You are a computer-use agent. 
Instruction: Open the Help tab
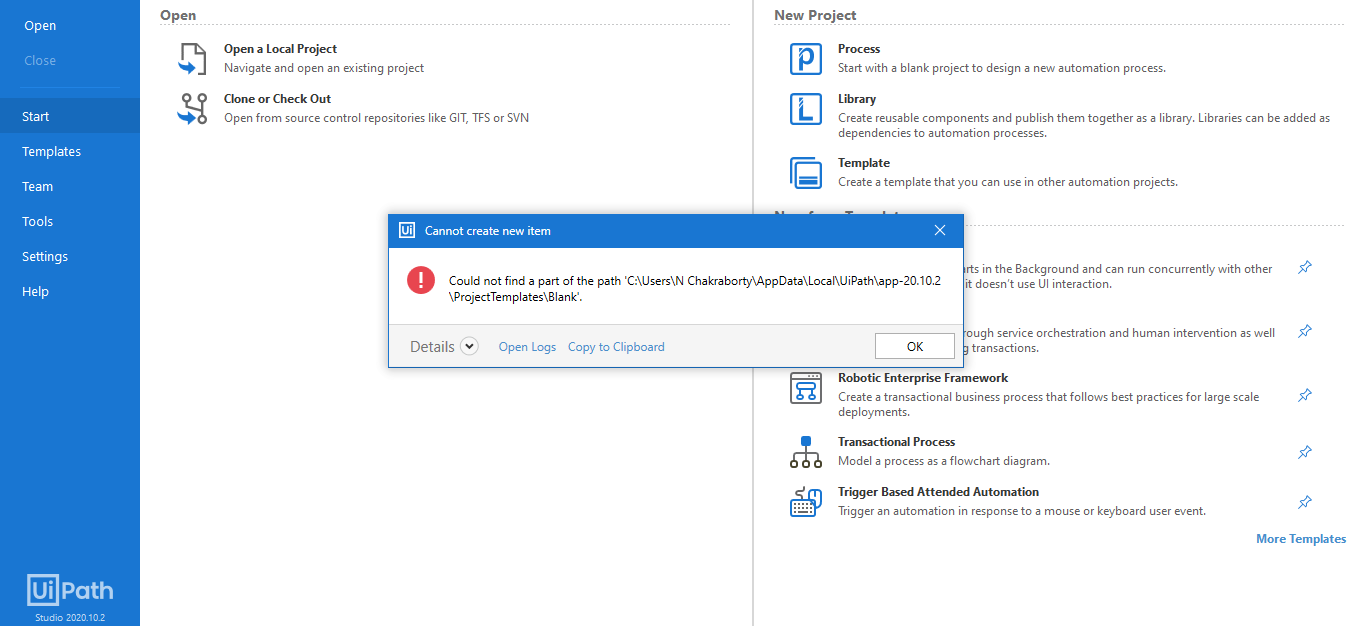click(x=70, y=291)
